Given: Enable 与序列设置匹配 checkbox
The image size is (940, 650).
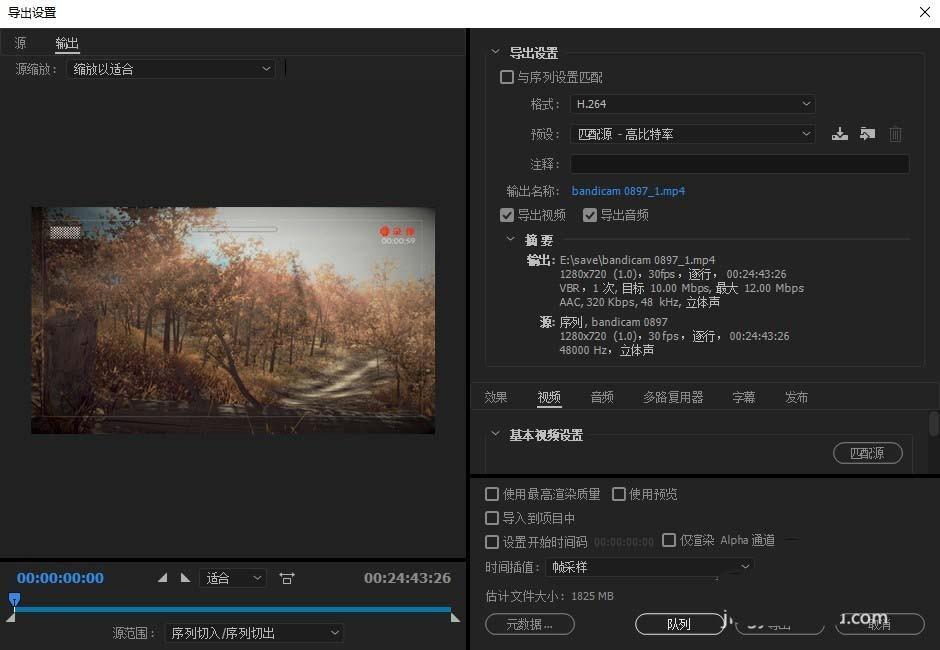Looking at the screenshot, I should (506, 77).
